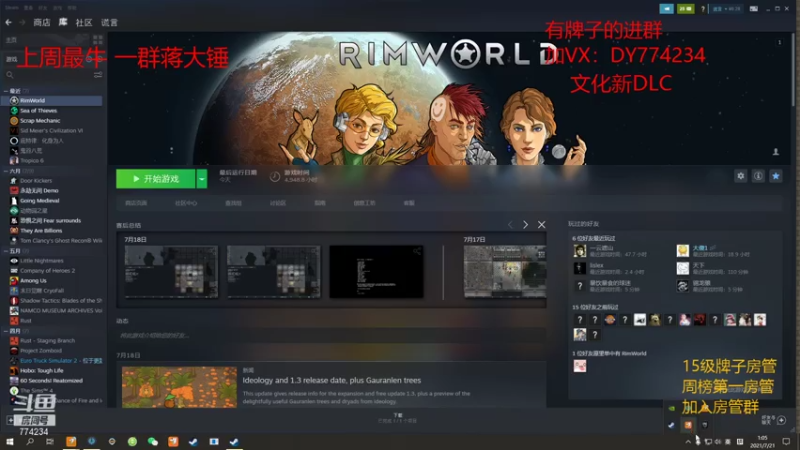Go back with the left arrow in Steam

click(x=8, y=22)
